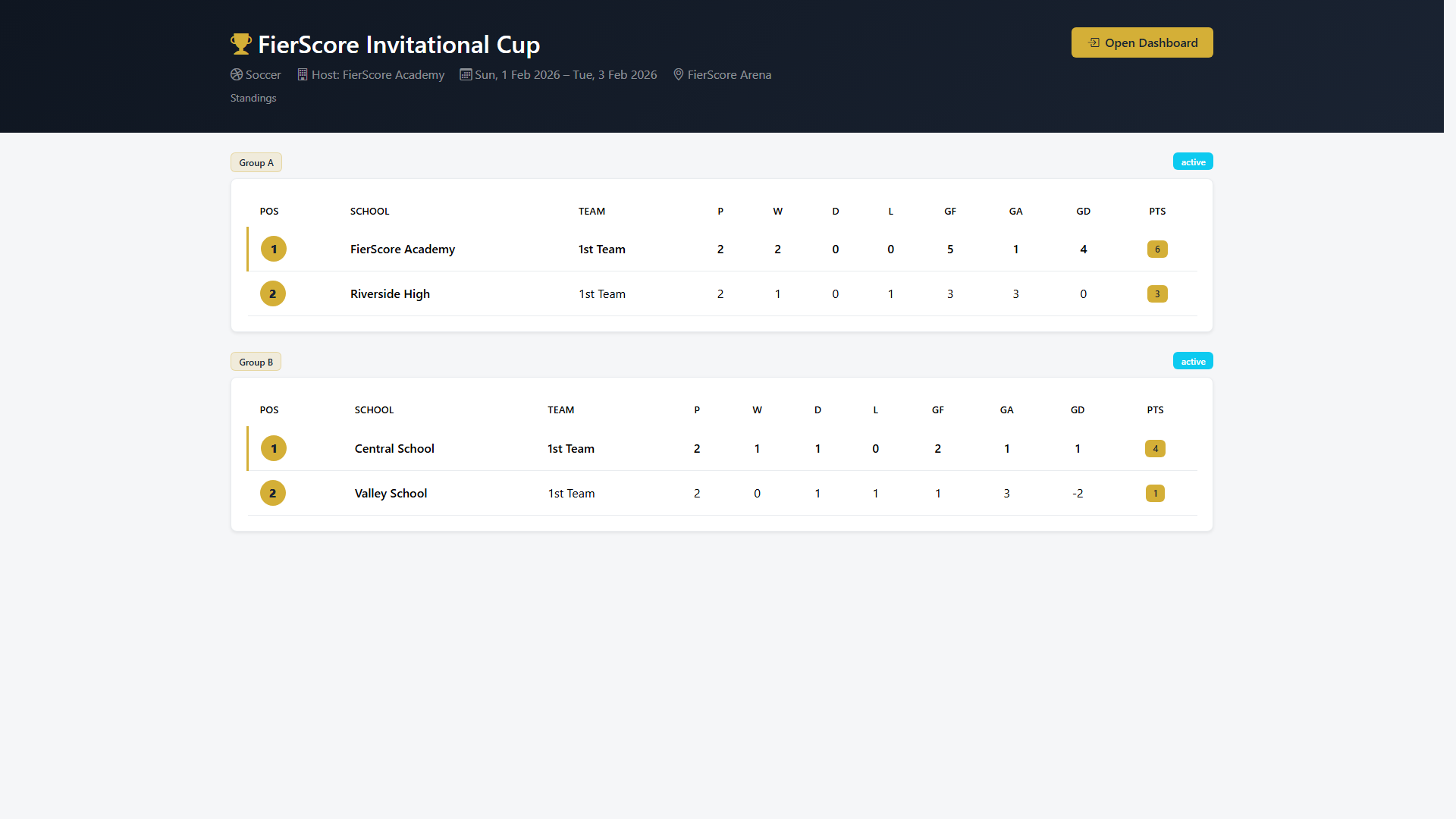Image resolution: width=1456 pixels, height=819 pixels.
Task: Click Group B active status badge
Action: (x=1193, y=361)
